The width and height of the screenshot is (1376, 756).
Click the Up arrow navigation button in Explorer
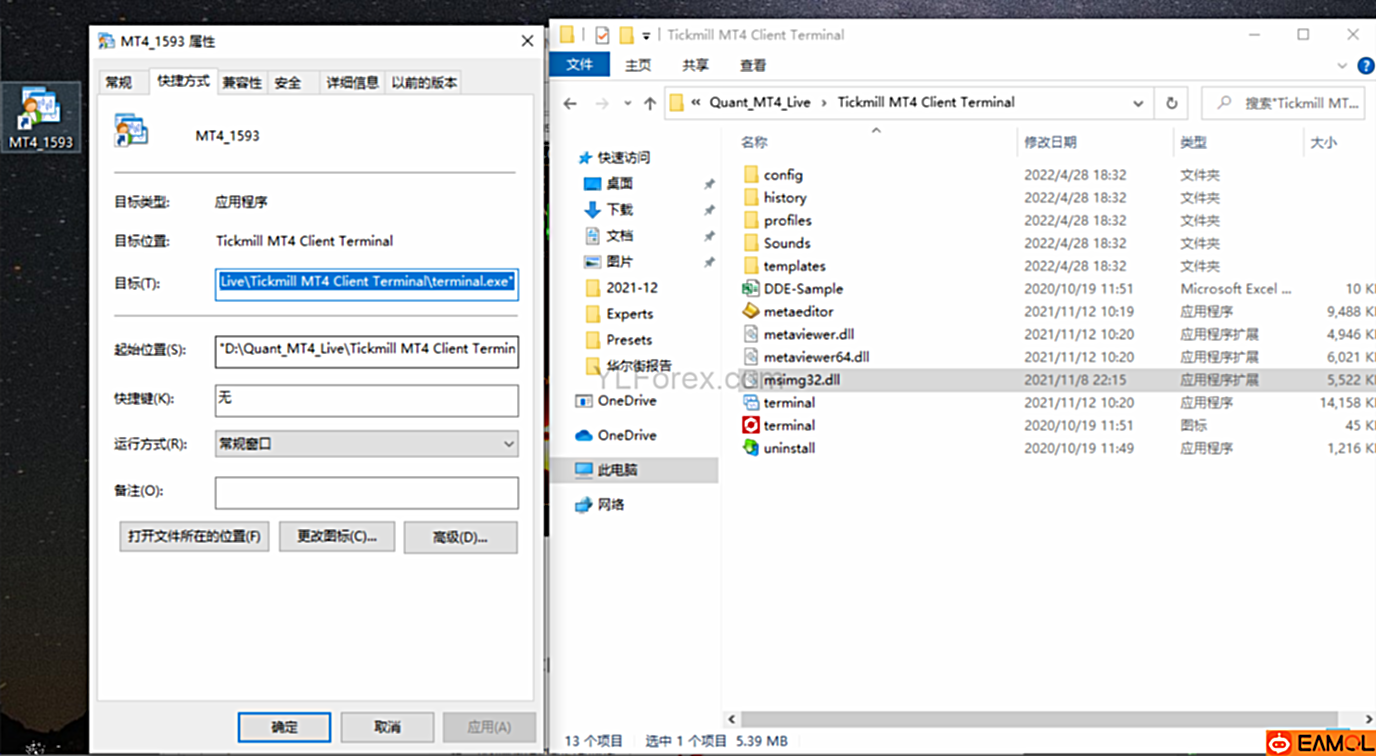coord(650,103)
